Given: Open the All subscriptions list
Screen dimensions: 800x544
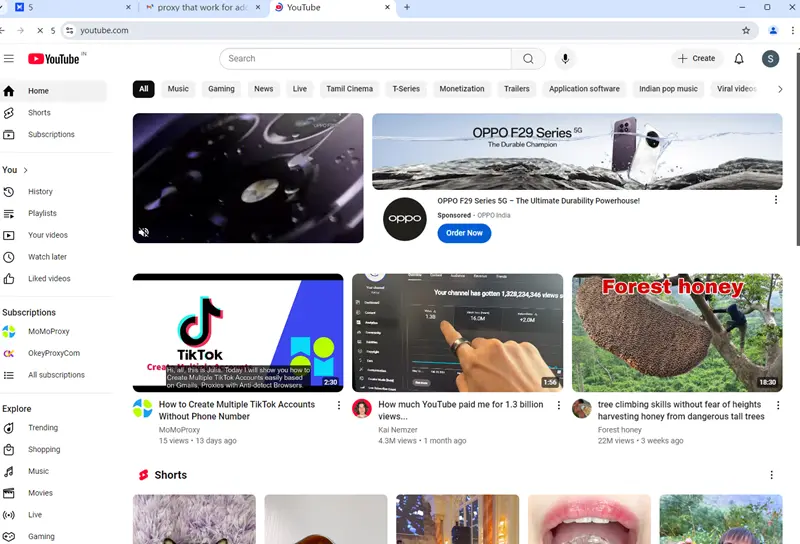Looking at the screenshot, I should 56,375.
